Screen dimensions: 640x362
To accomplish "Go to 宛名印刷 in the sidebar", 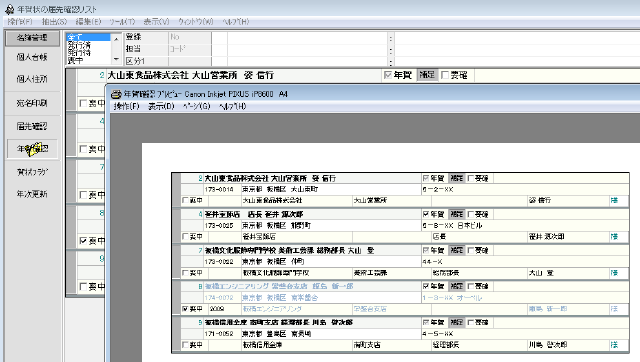I will 32,103.
